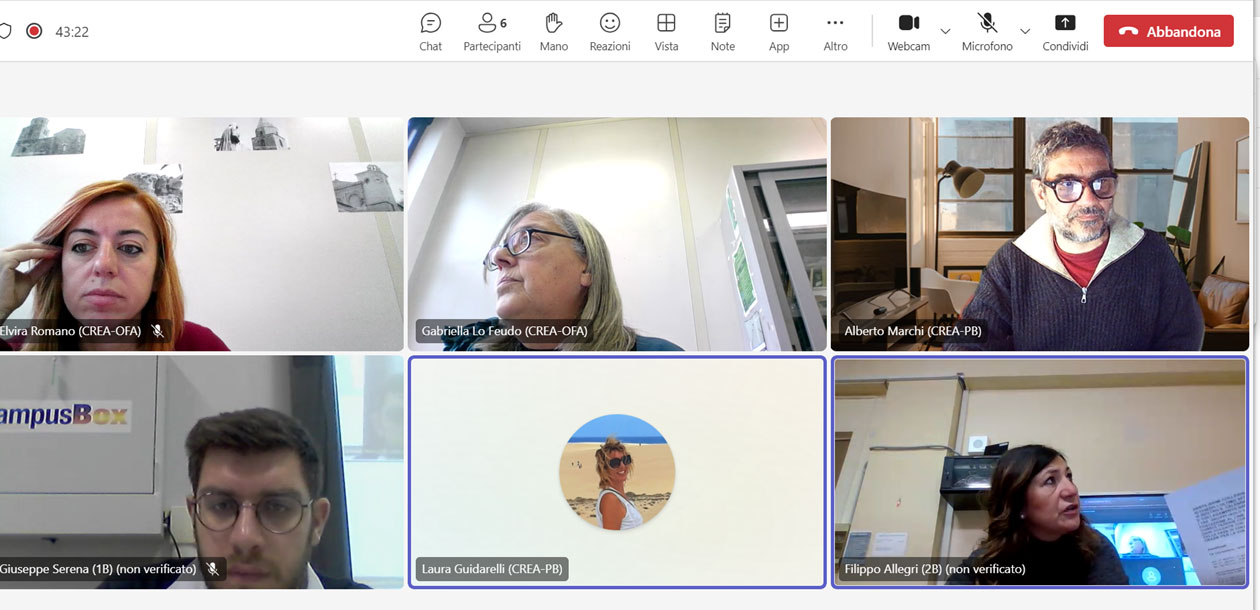Click the red recording indicator

(34, 31)
